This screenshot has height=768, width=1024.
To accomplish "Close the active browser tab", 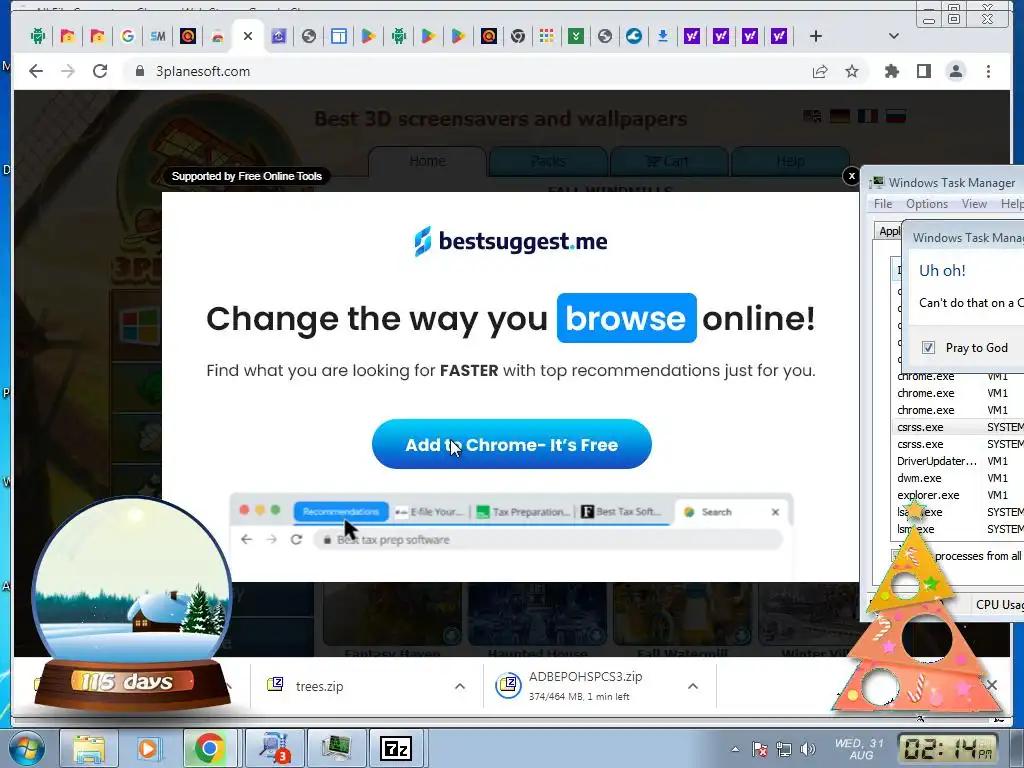I will click(248, 36).
